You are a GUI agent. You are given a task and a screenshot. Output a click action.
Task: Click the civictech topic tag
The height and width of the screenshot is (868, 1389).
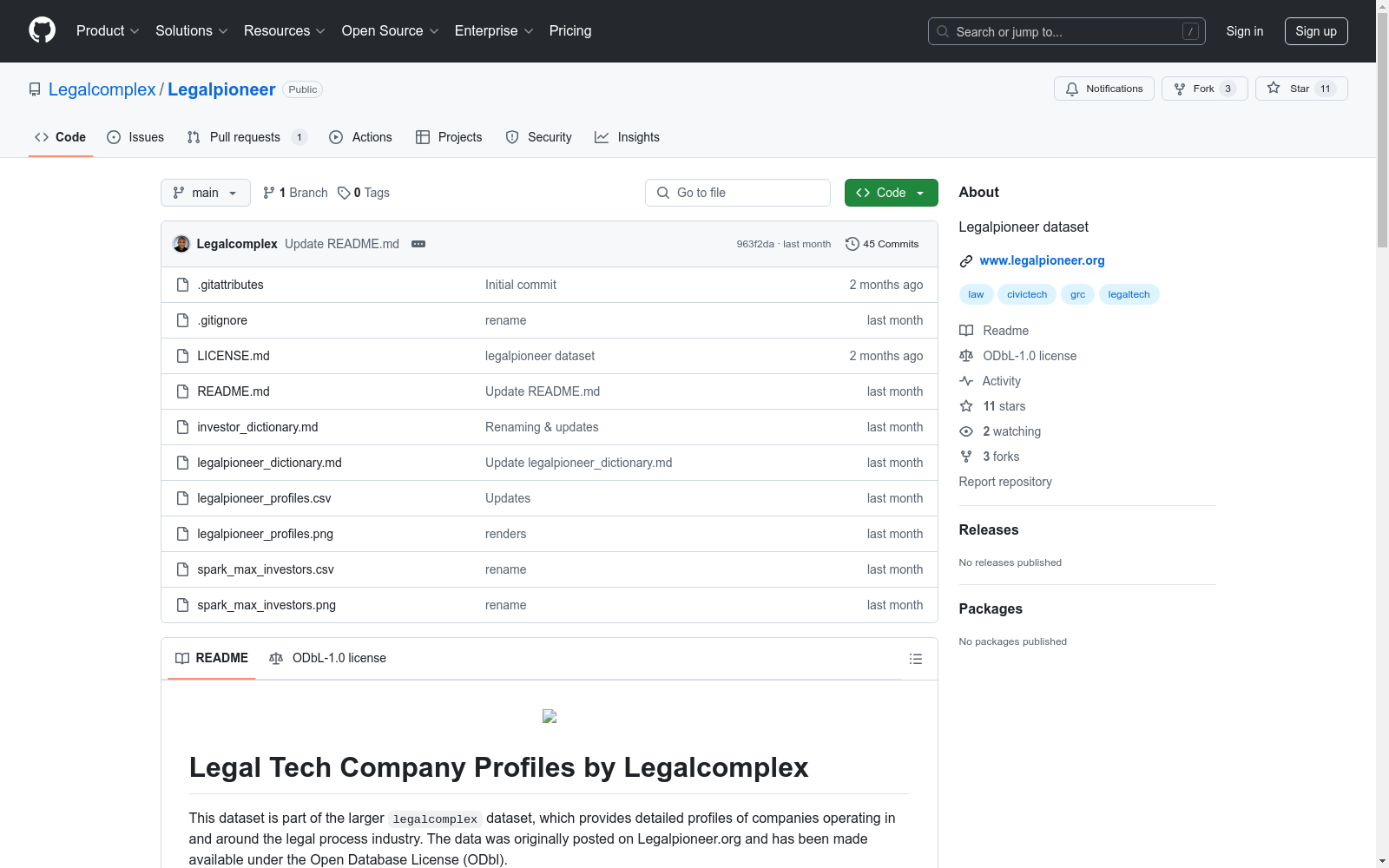point(1027,294)
